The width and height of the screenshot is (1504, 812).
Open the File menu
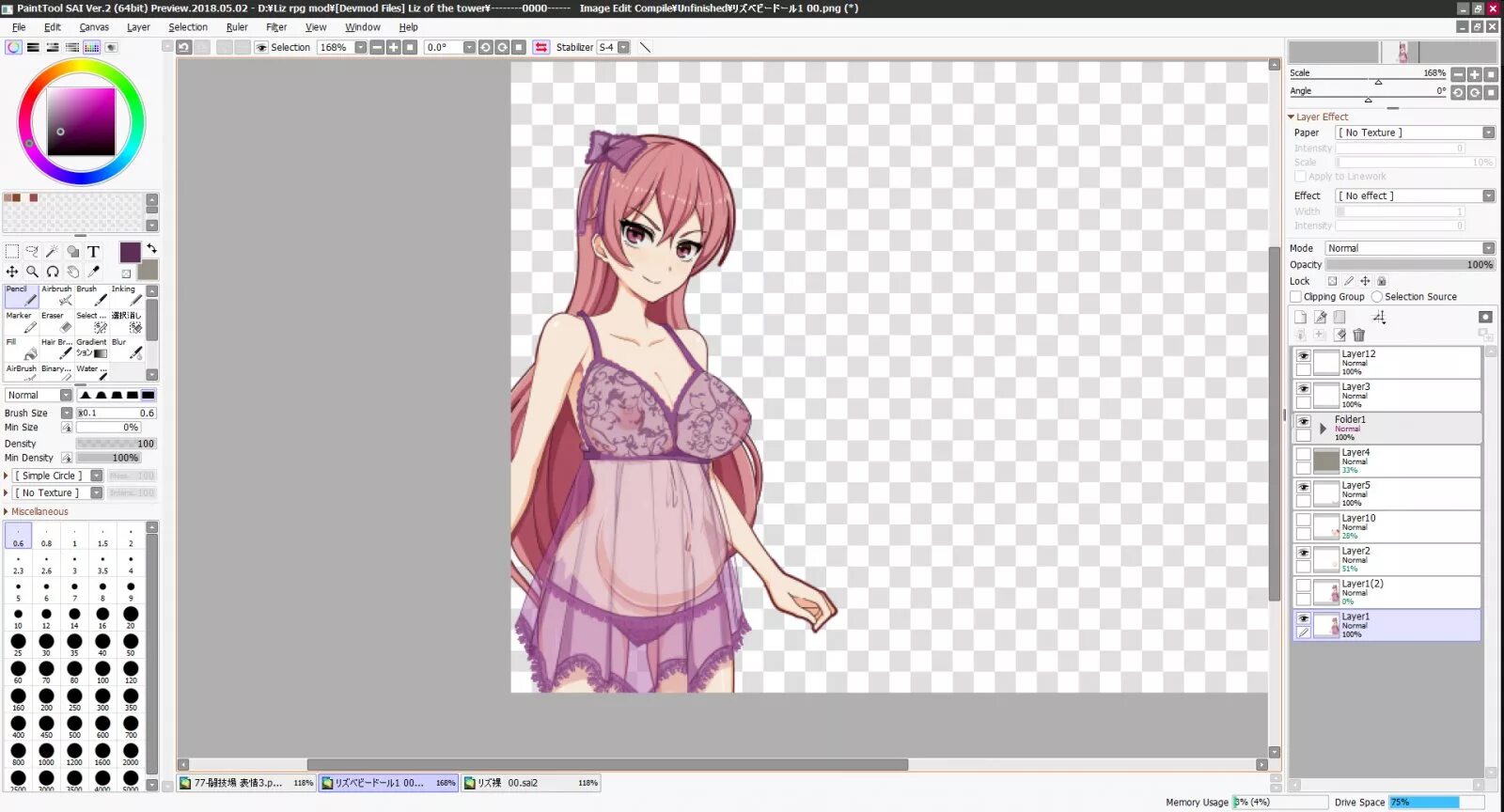tap(19, 27)
